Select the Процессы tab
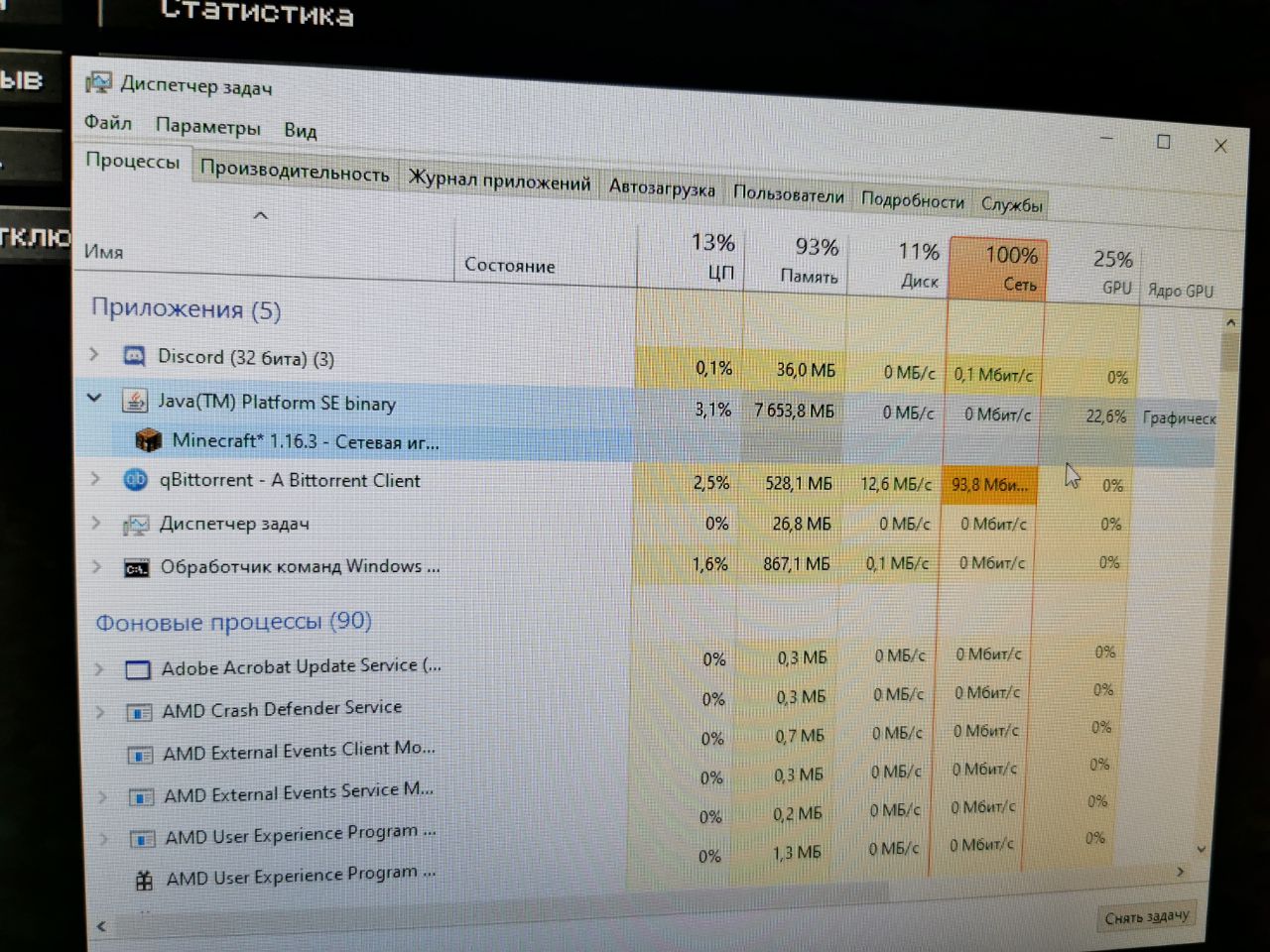The image size is (1270, 952). point(132,161)
